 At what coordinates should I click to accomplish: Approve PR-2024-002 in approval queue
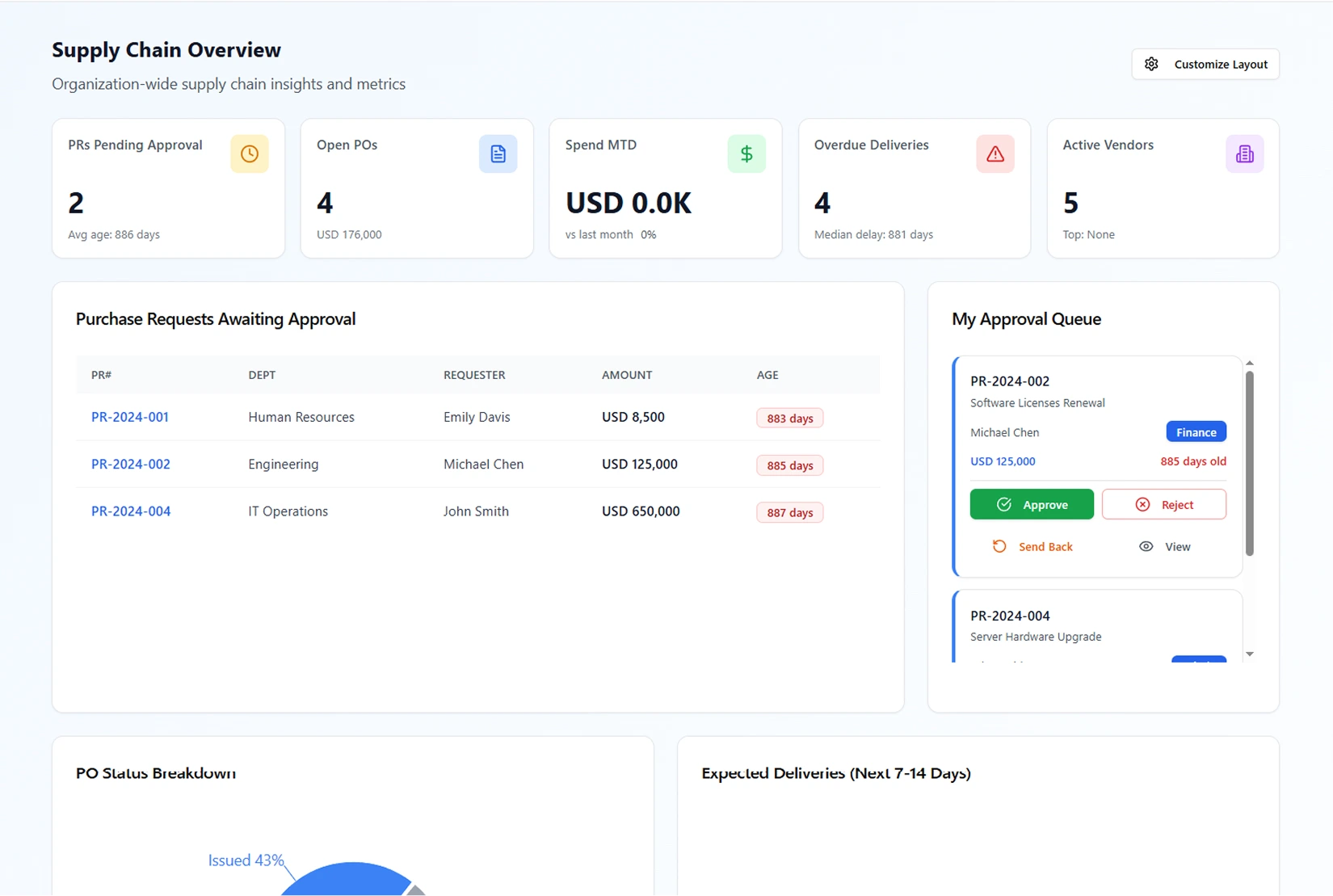pyautogui.click(x=1032, y=504)
